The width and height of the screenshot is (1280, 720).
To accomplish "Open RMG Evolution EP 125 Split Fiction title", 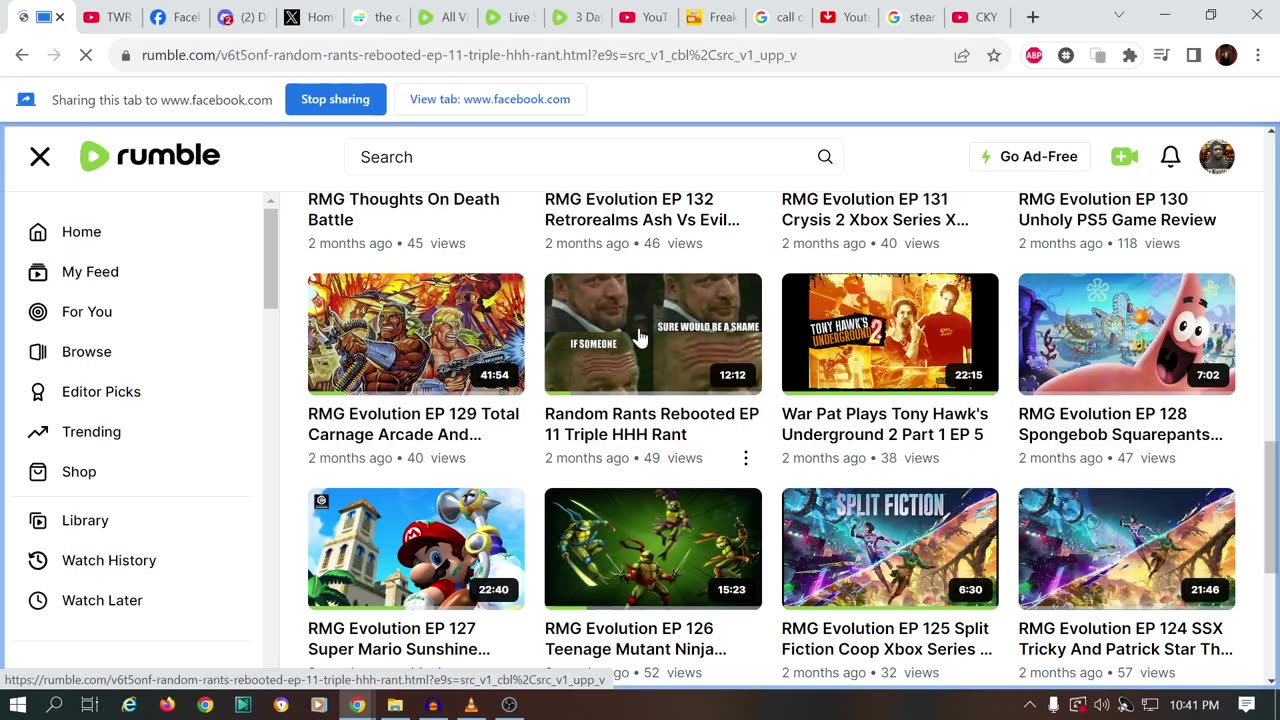I will tap(887, 639).
